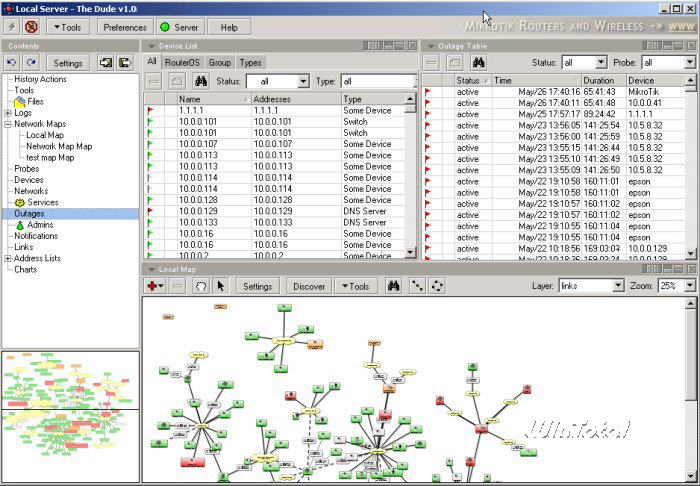
Task: Click the layout arrange icon in Local Map toolbar
Action: (437, 286)
